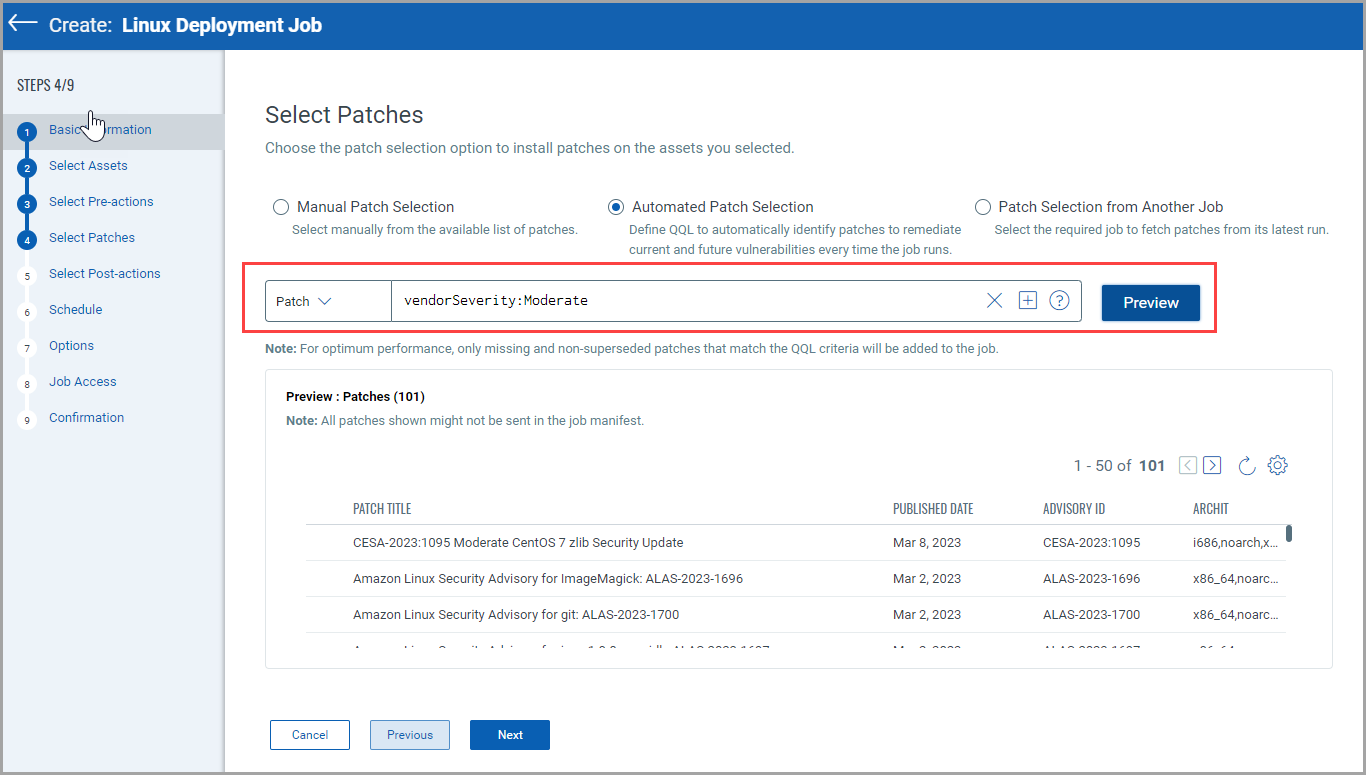Viewport: 1366px width, 775px height.
Task: Open table settings gear icon
Action: [x=1277, y=465]
